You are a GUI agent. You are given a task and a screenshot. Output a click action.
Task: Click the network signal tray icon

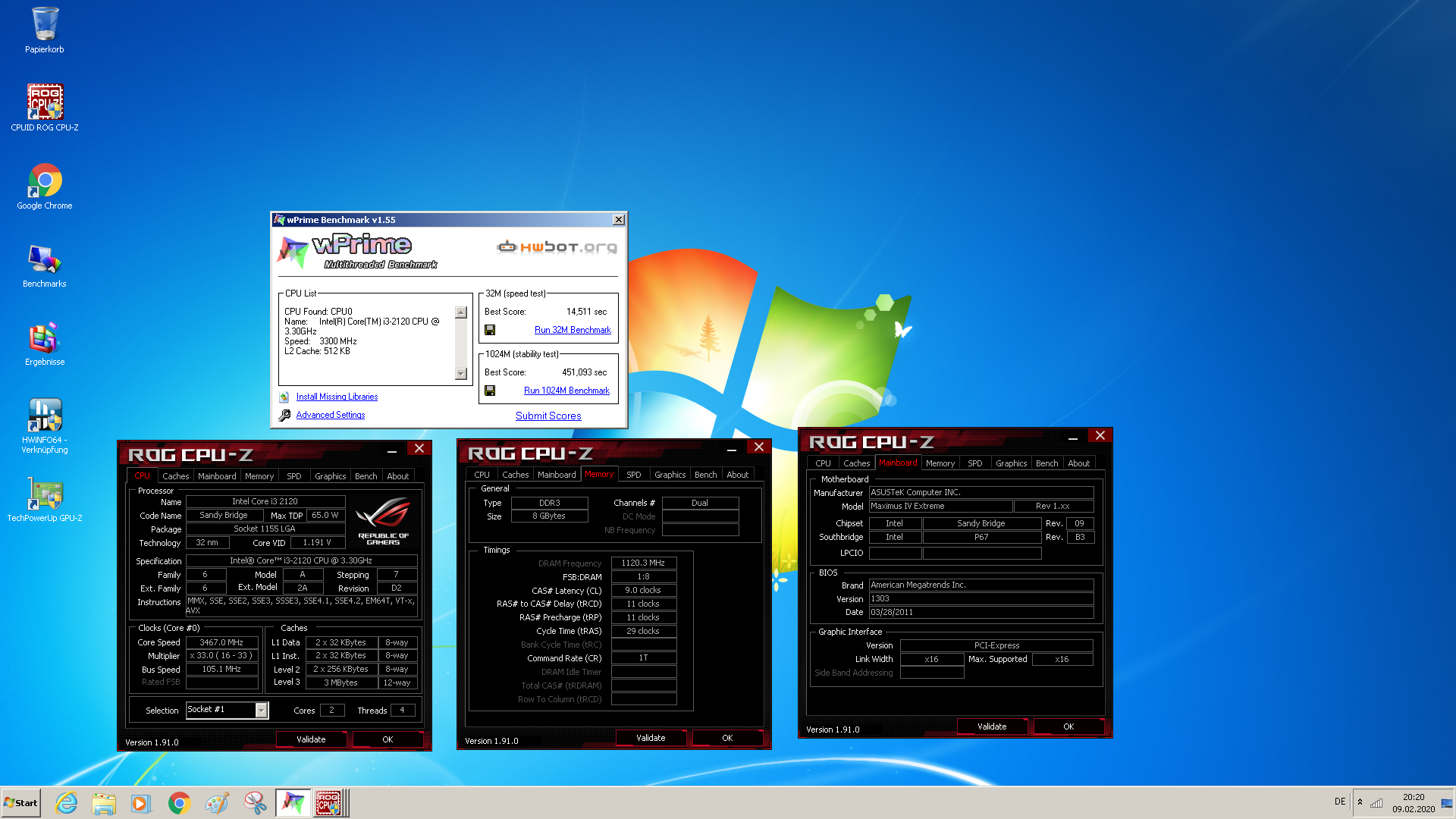1376,802
